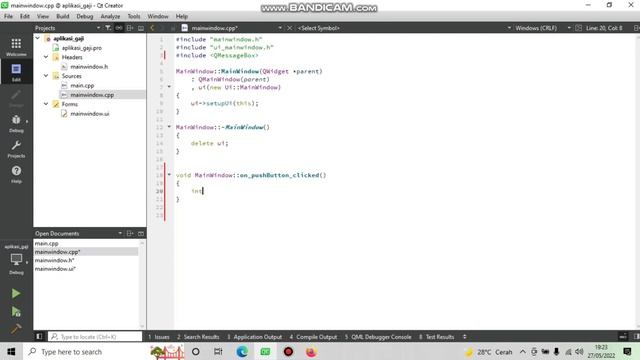Open the output panes selector arrows
Screen dimensions: 640x360
pos(464,337)
